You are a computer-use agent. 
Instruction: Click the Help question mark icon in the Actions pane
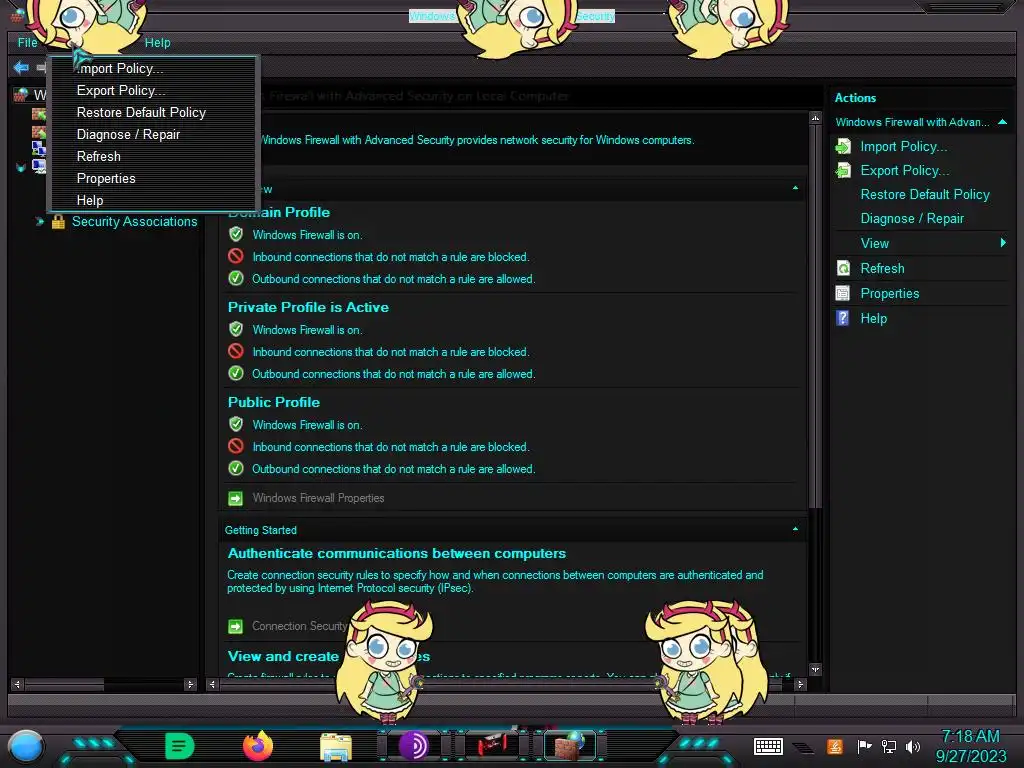pos(843,318)
